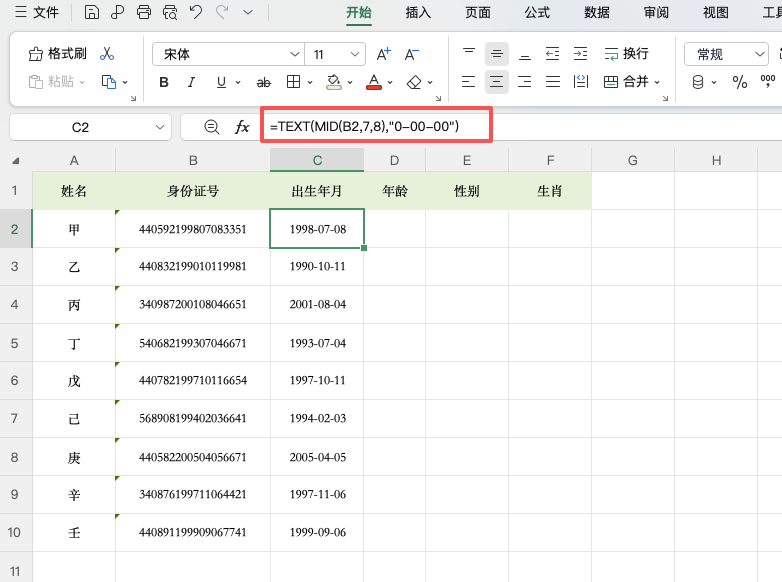This screenshot has height=582, width=782.
Task: Click the 格式刷 format painter button
Action: coord(57,53)
